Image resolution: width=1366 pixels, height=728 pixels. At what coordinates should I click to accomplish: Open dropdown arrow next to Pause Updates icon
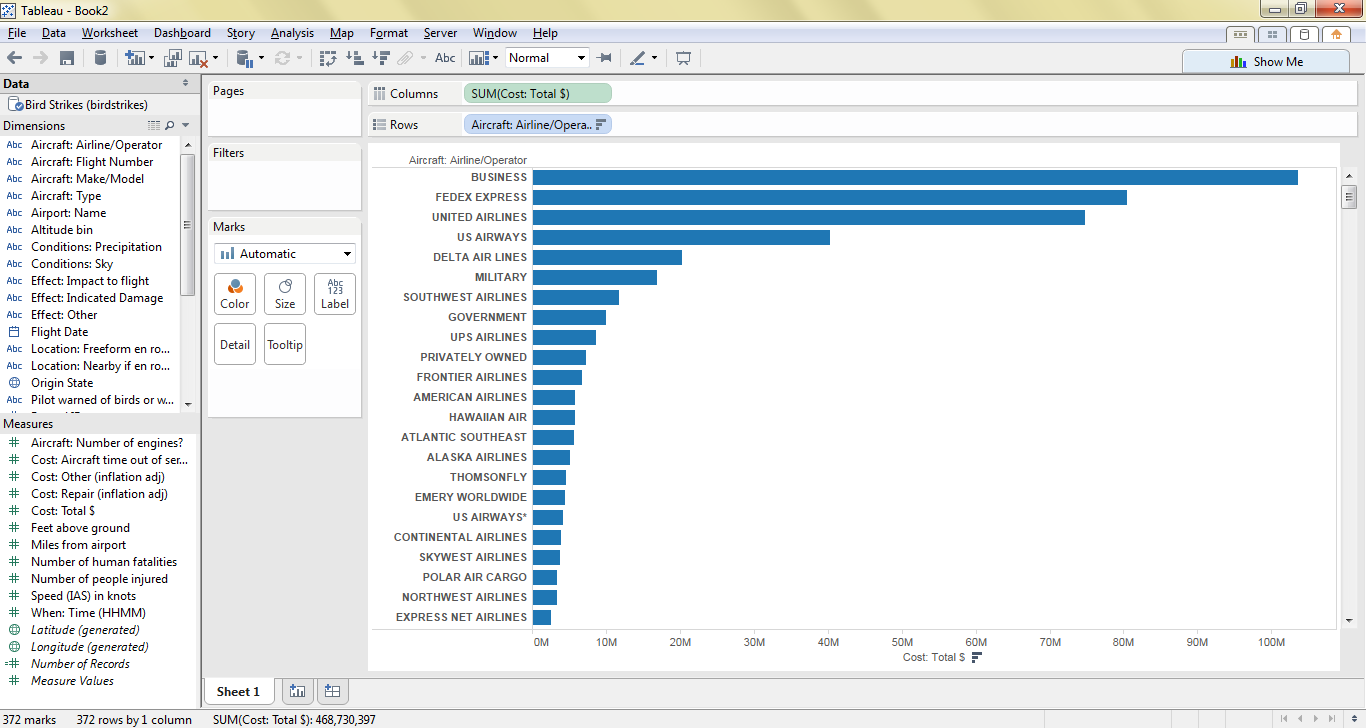pyautogui.click(x=261, y=58)
